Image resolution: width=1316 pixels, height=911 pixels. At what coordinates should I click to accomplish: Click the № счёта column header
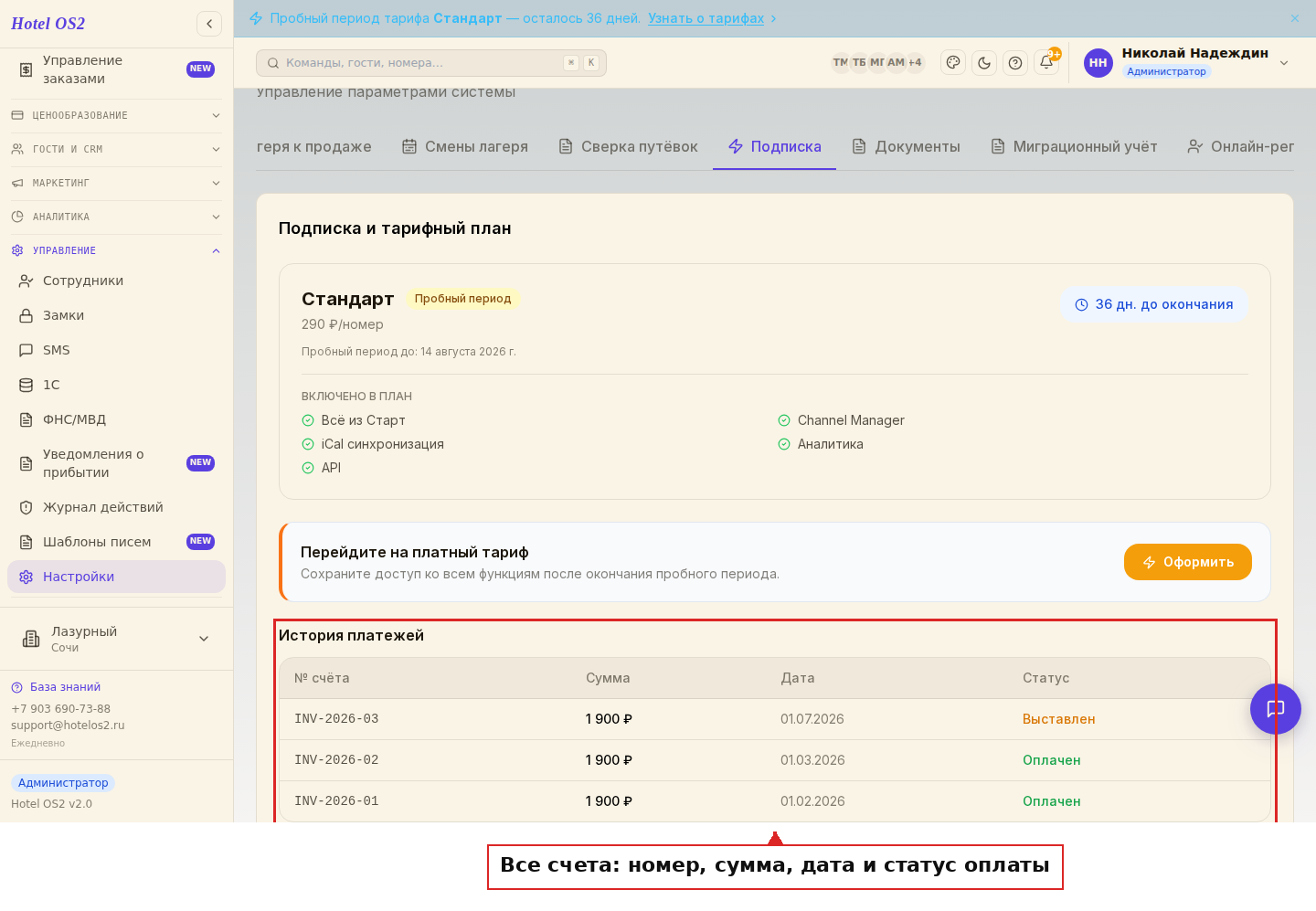tap(322, 678)
